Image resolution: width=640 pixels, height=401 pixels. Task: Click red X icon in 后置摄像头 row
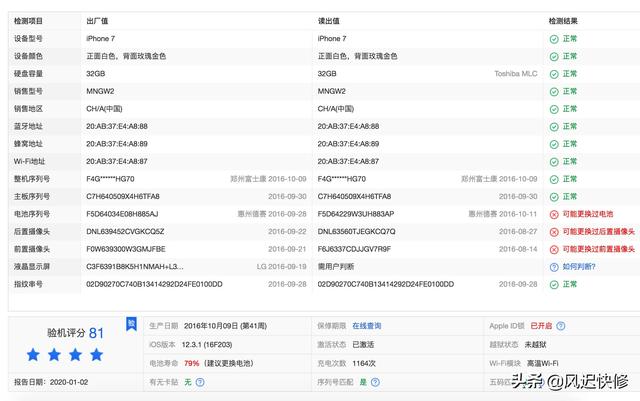[554, 232]
